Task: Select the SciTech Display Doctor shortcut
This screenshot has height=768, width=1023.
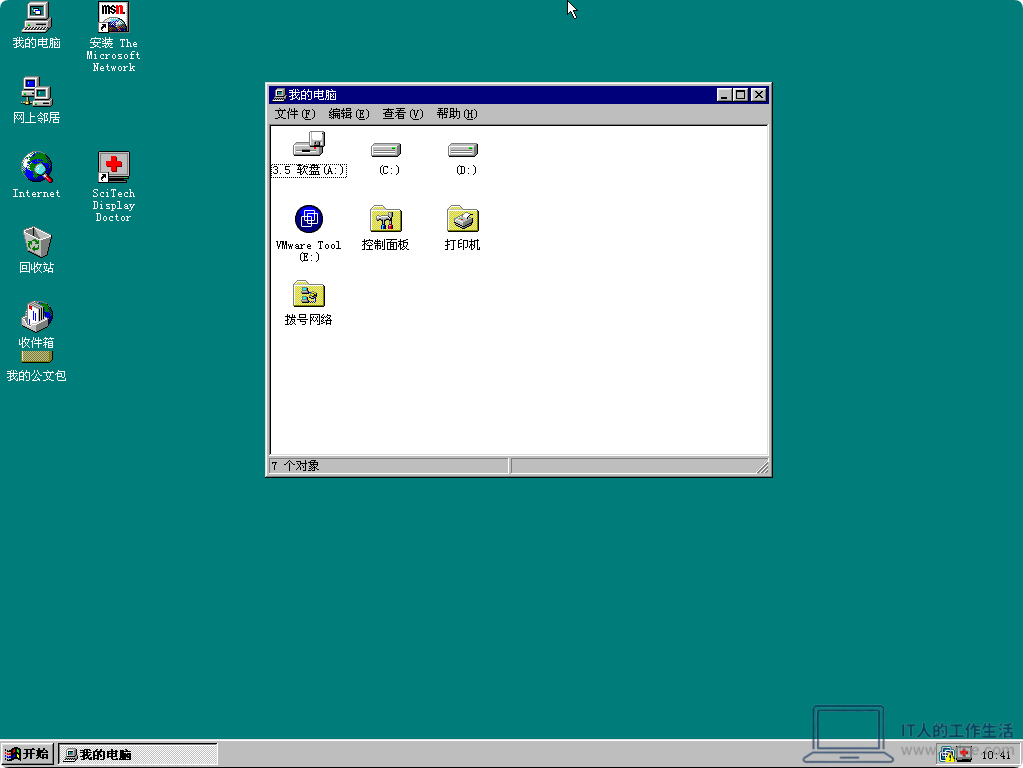Action: 114,167
